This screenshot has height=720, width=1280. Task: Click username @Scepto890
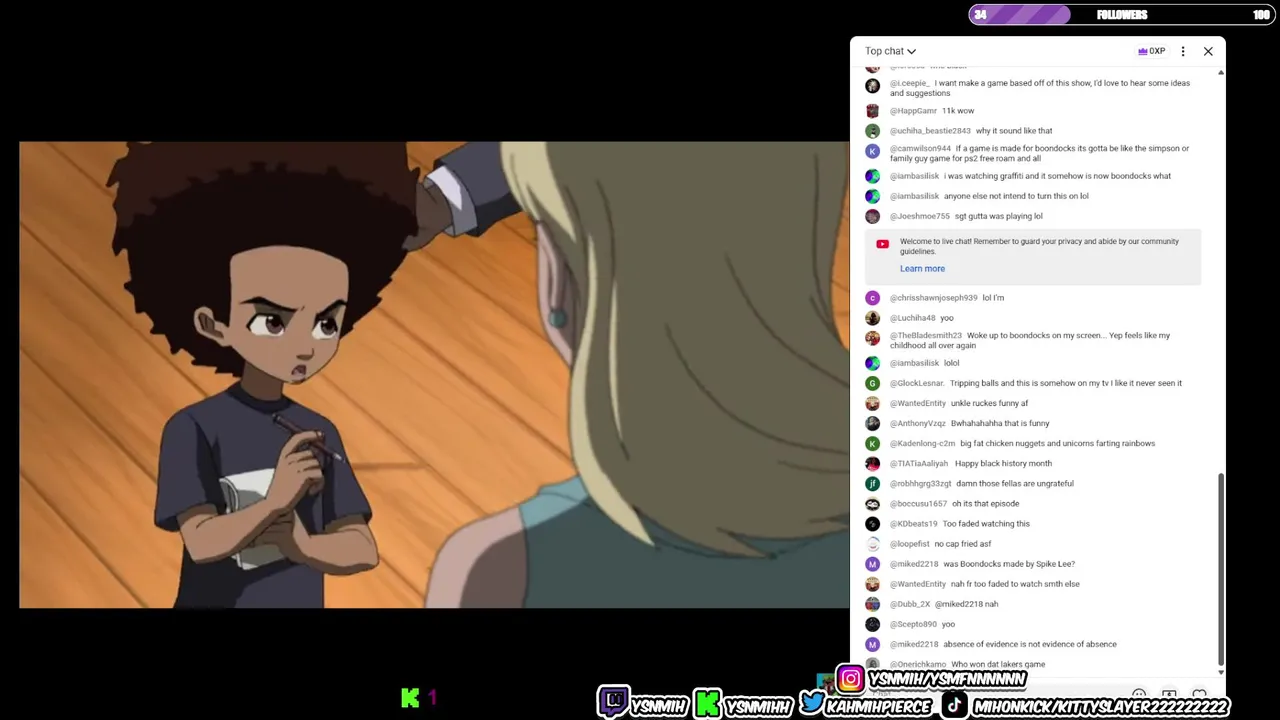913,624
